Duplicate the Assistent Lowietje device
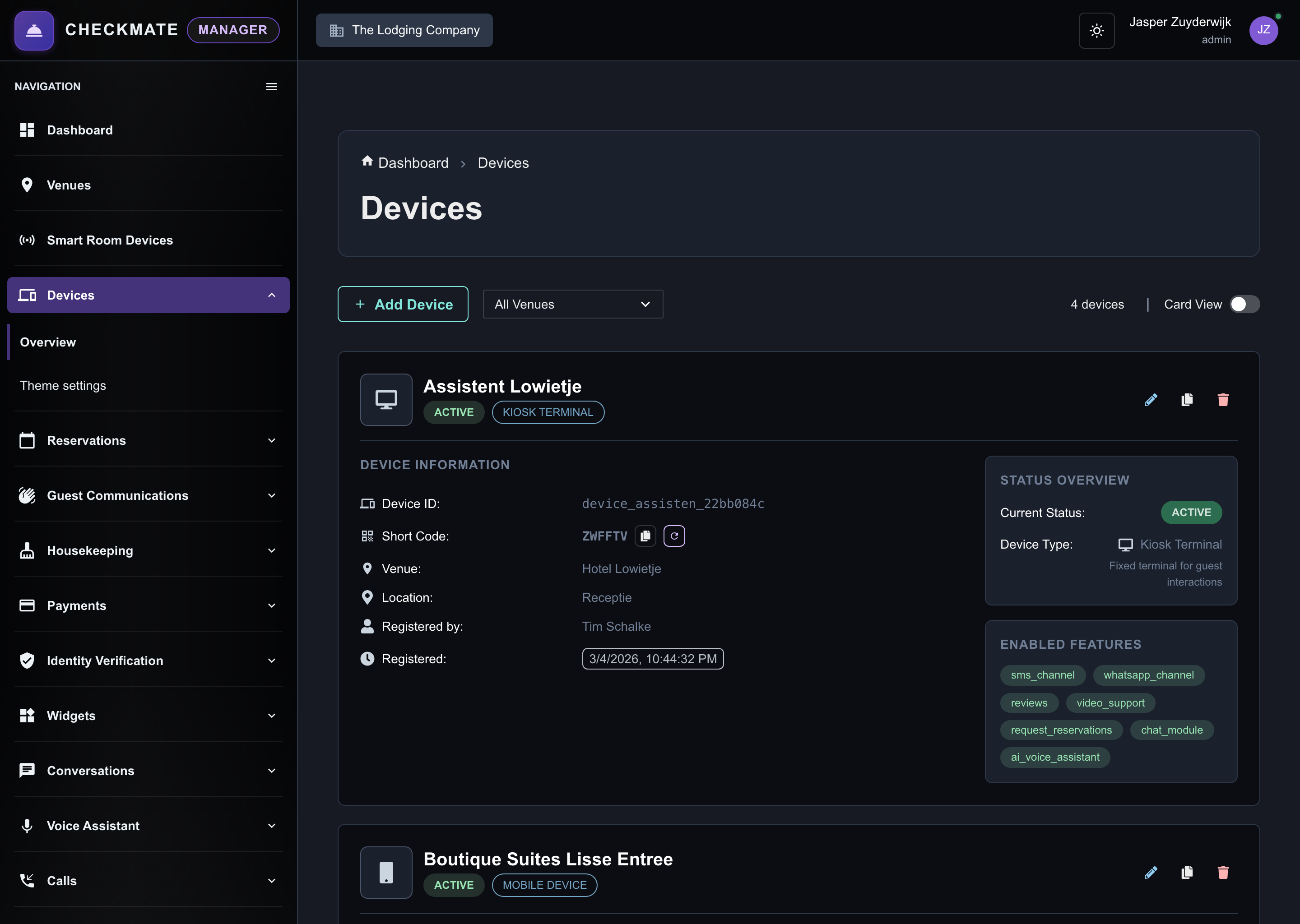This screenshot has height=924, width=1300. pos(1187,399)
